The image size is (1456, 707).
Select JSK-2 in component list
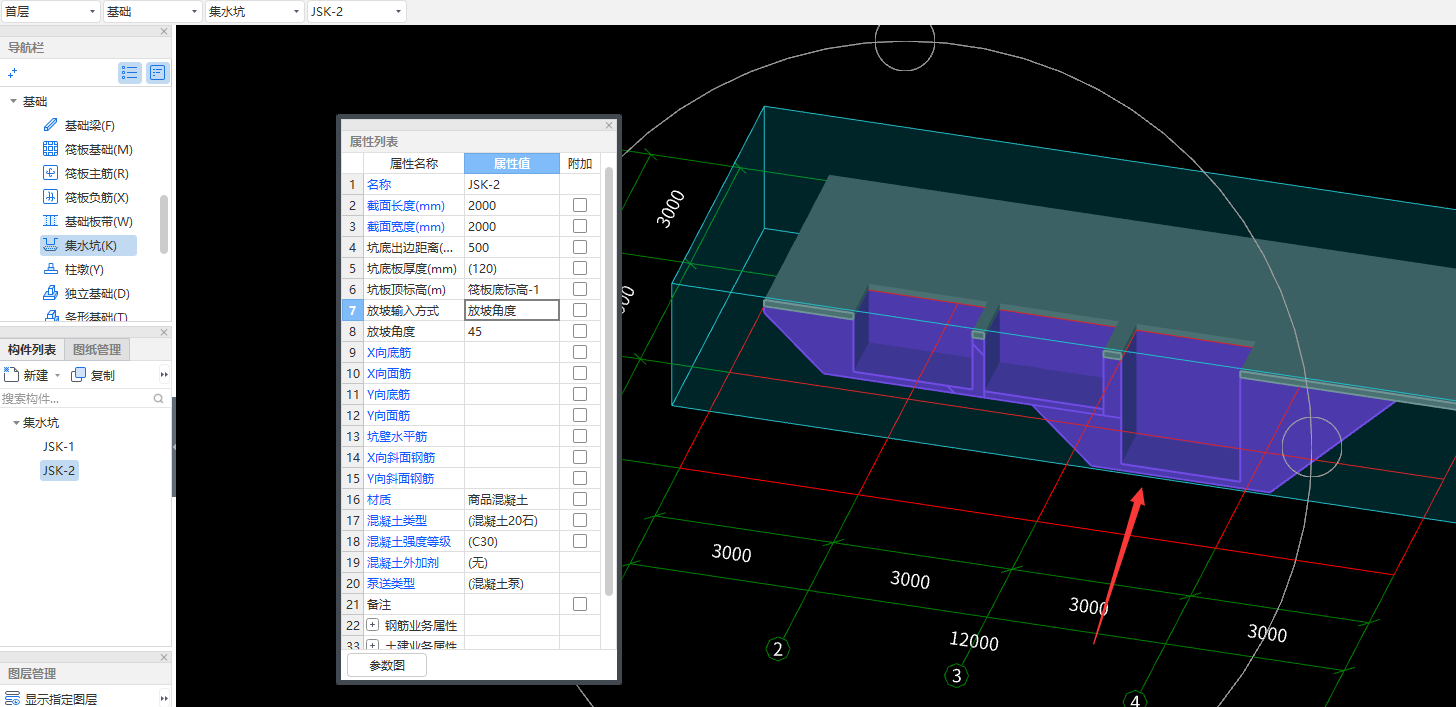pos(59,470)
